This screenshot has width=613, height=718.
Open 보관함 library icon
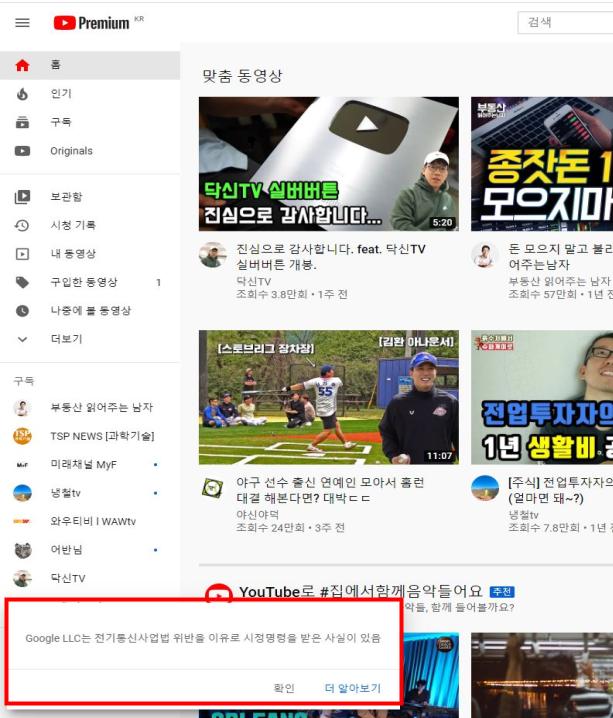click(x=22, y=197)
